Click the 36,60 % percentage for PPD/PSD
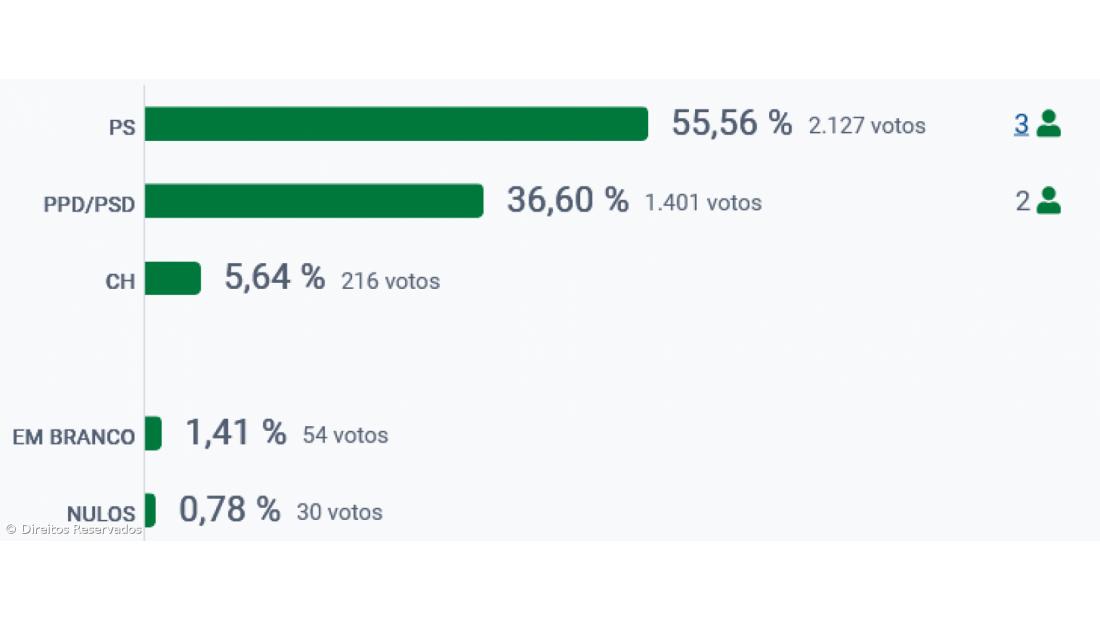Screen dimensions: 1100x620 click(x=567, y=201)
